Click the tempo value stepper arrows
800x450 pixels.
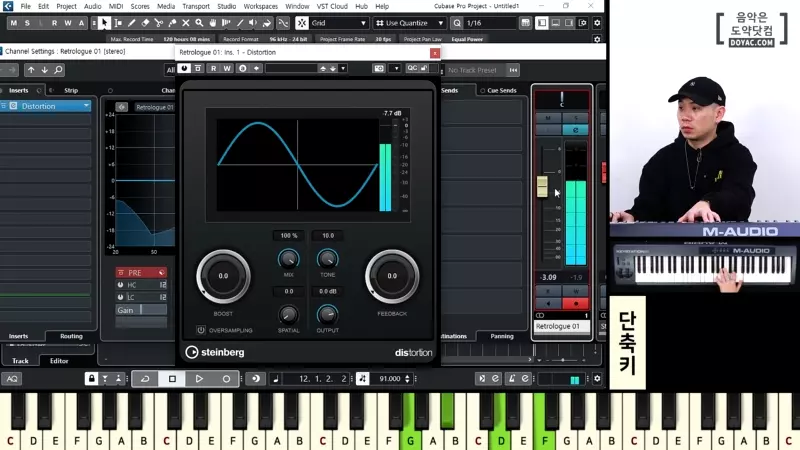[407, 379]
